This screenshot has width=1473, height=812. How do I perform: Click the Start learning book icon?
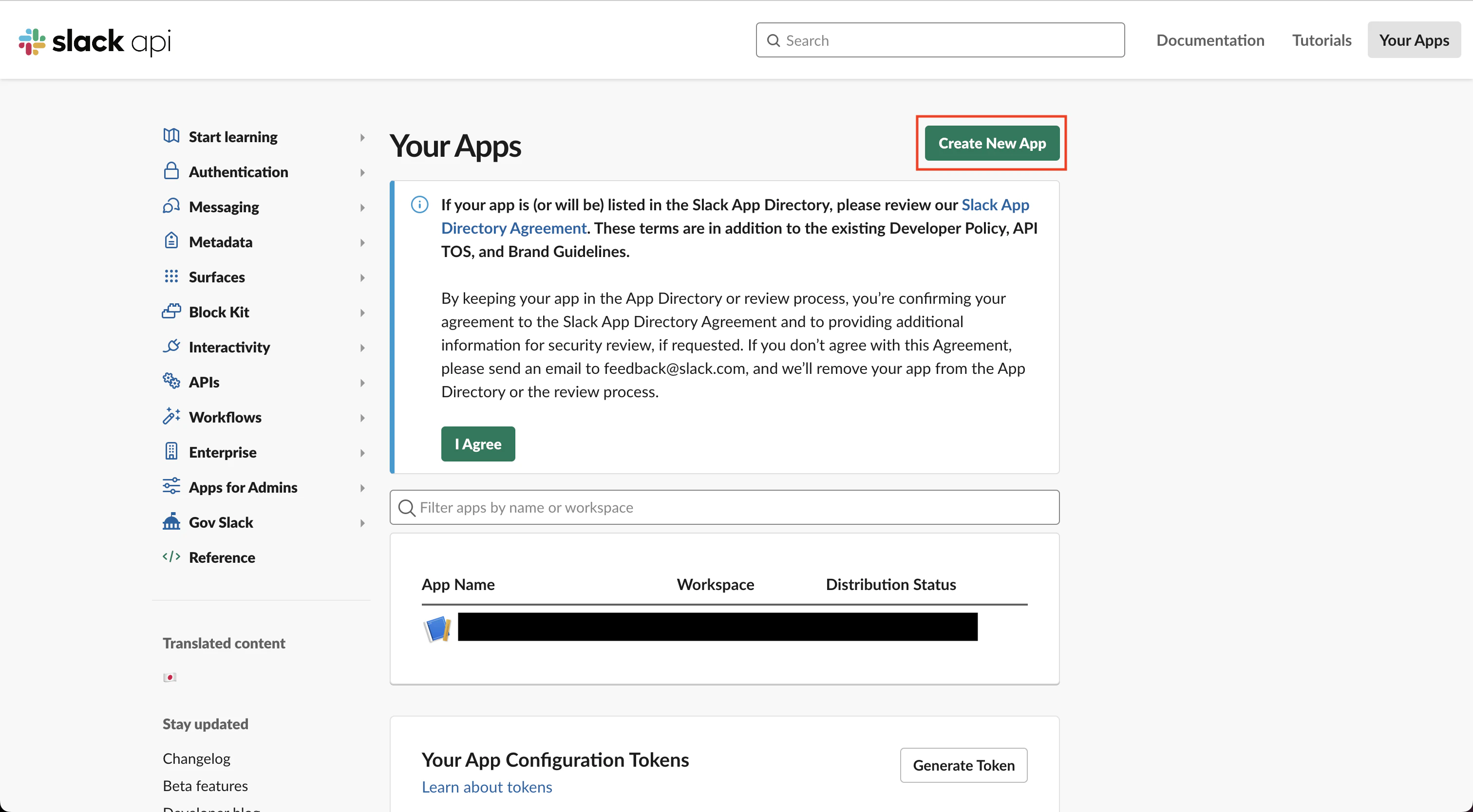[171, 136]
